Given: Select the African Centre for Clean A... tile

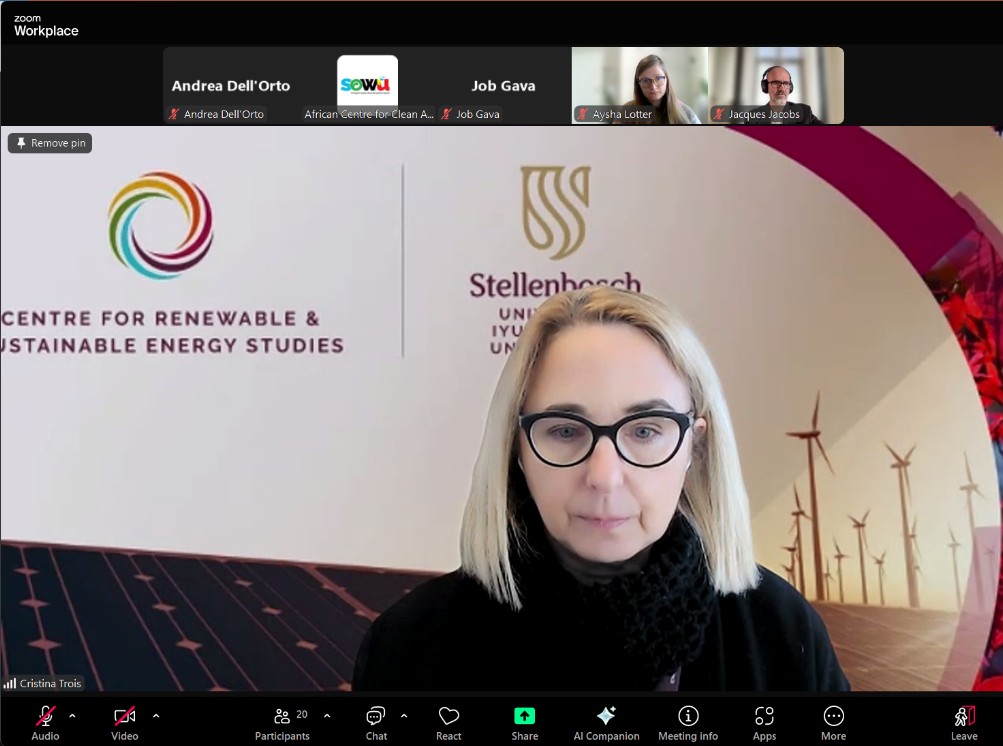Looking at the screenshot, I should tap(368, 85).
